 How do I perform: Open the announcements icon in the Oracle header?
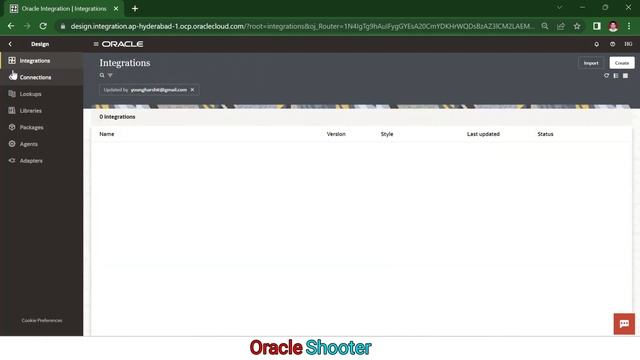[596, 44]
